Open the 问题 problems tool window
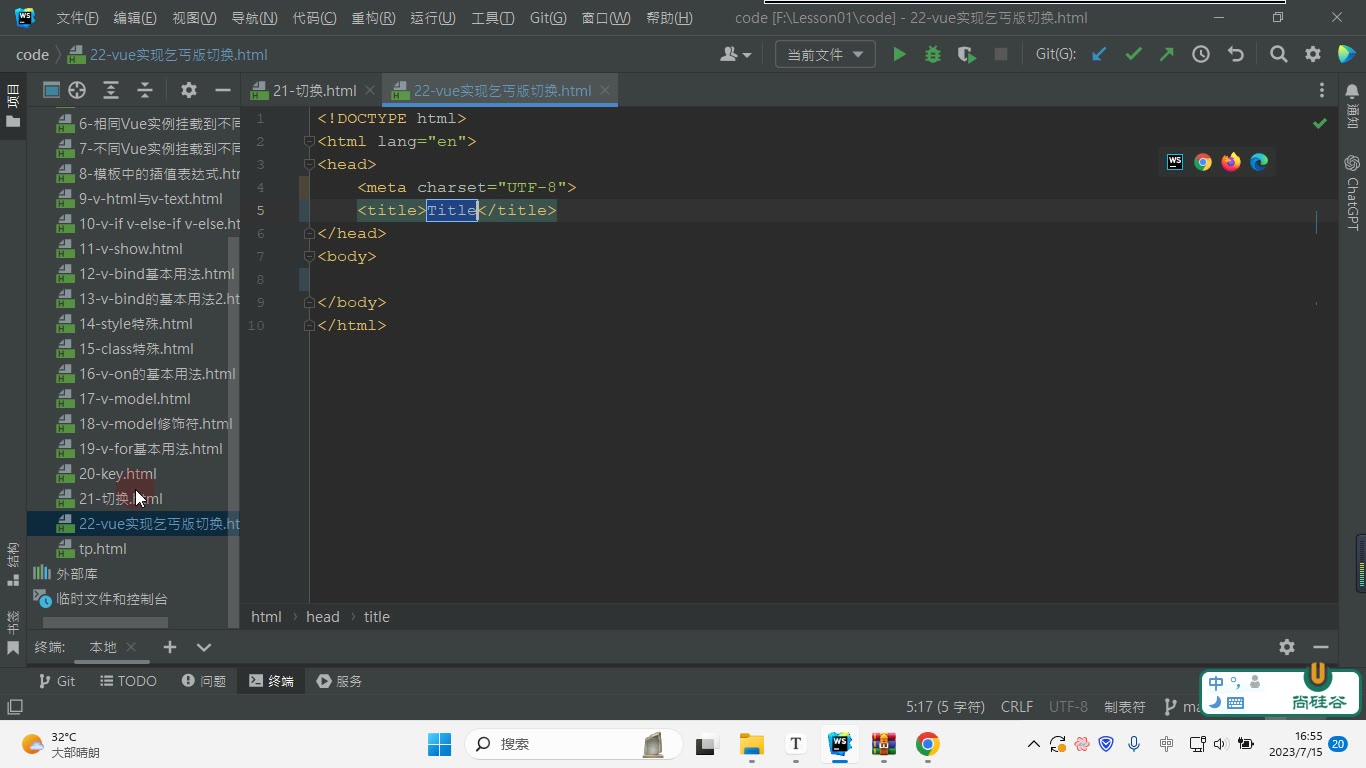This screenshot has width=1366, height=768. click(204, 681)
